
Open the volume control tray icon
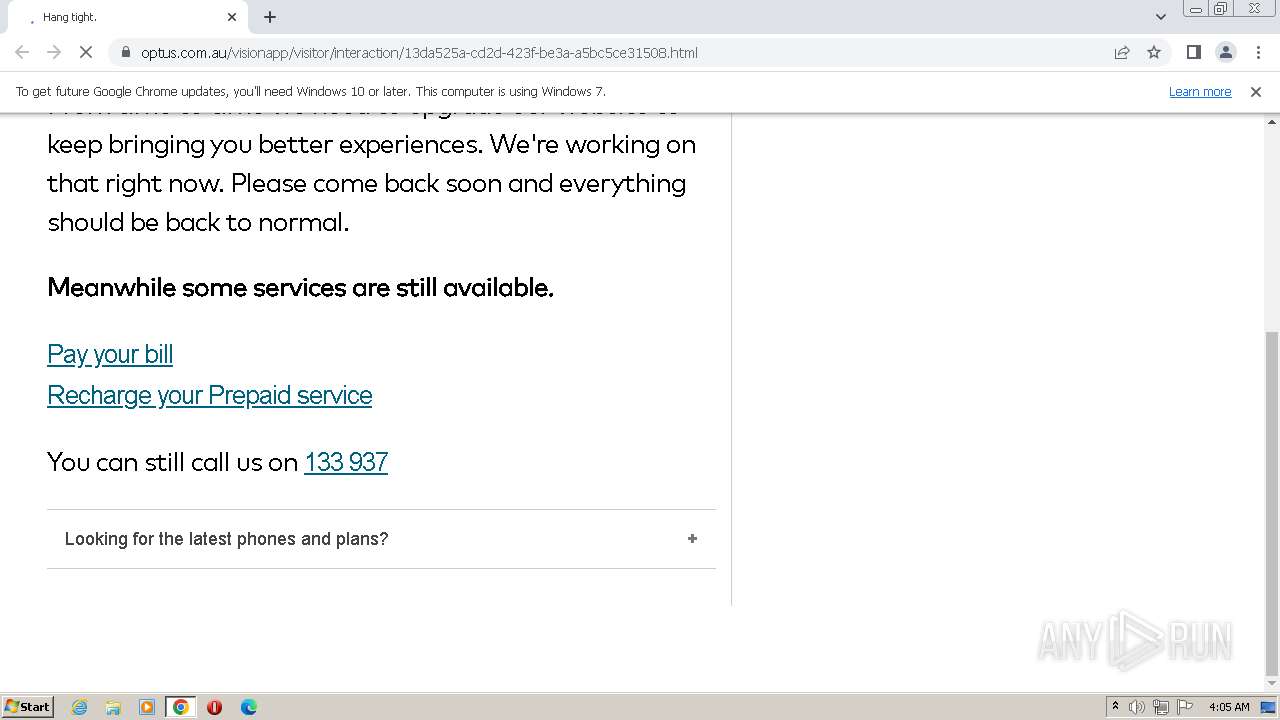tap(1137, 707)
